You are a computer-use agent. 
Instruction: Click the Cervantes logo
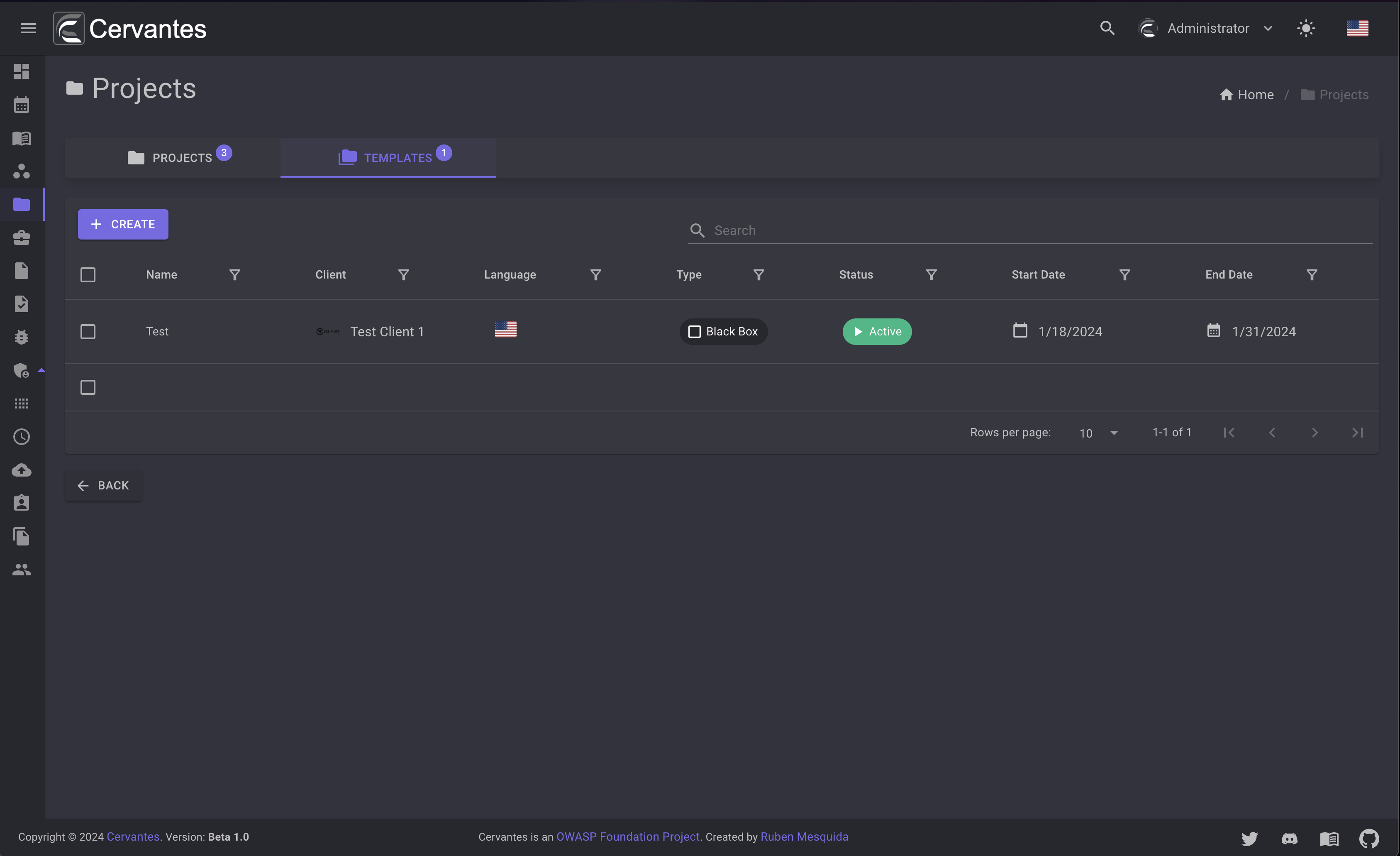click(x=130, y=28)
